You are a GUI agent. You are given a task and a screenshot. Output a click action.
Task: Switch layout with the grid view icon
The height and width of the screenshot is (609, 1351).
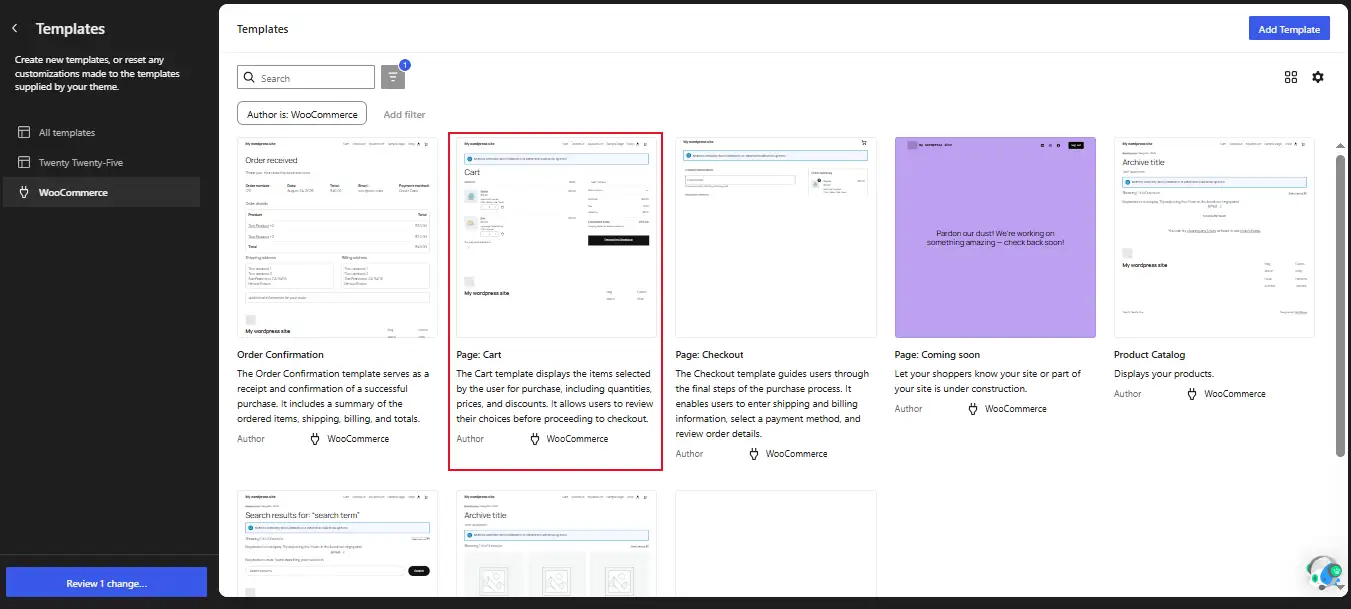(1291, 77)
